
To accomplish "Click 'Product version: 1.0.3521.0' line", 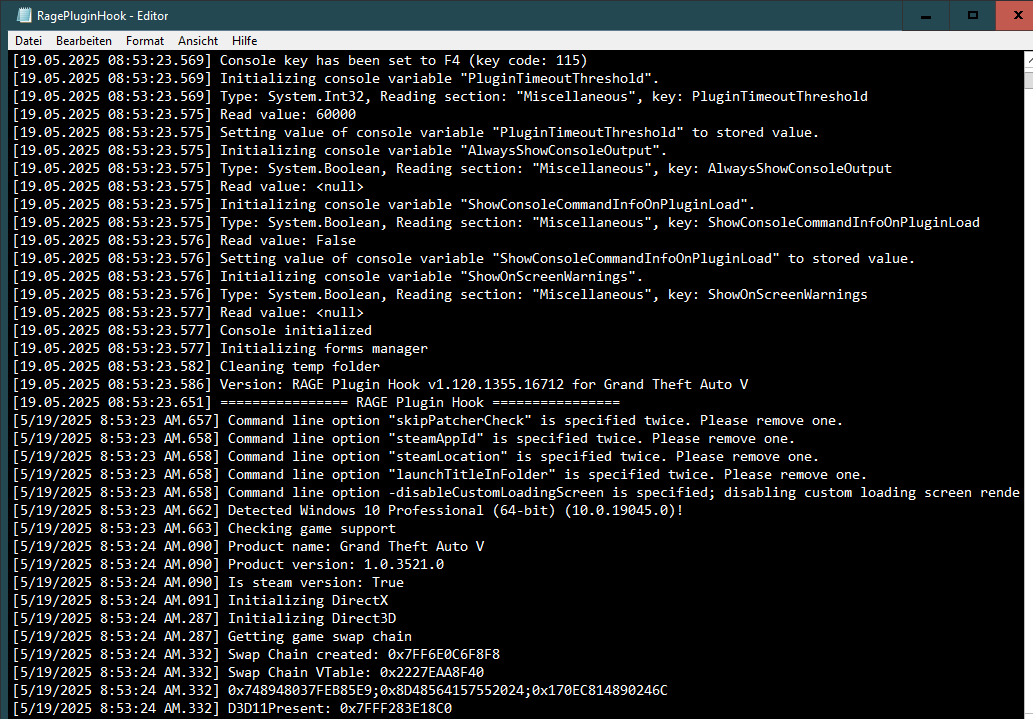I will click(x=229, y=565).
